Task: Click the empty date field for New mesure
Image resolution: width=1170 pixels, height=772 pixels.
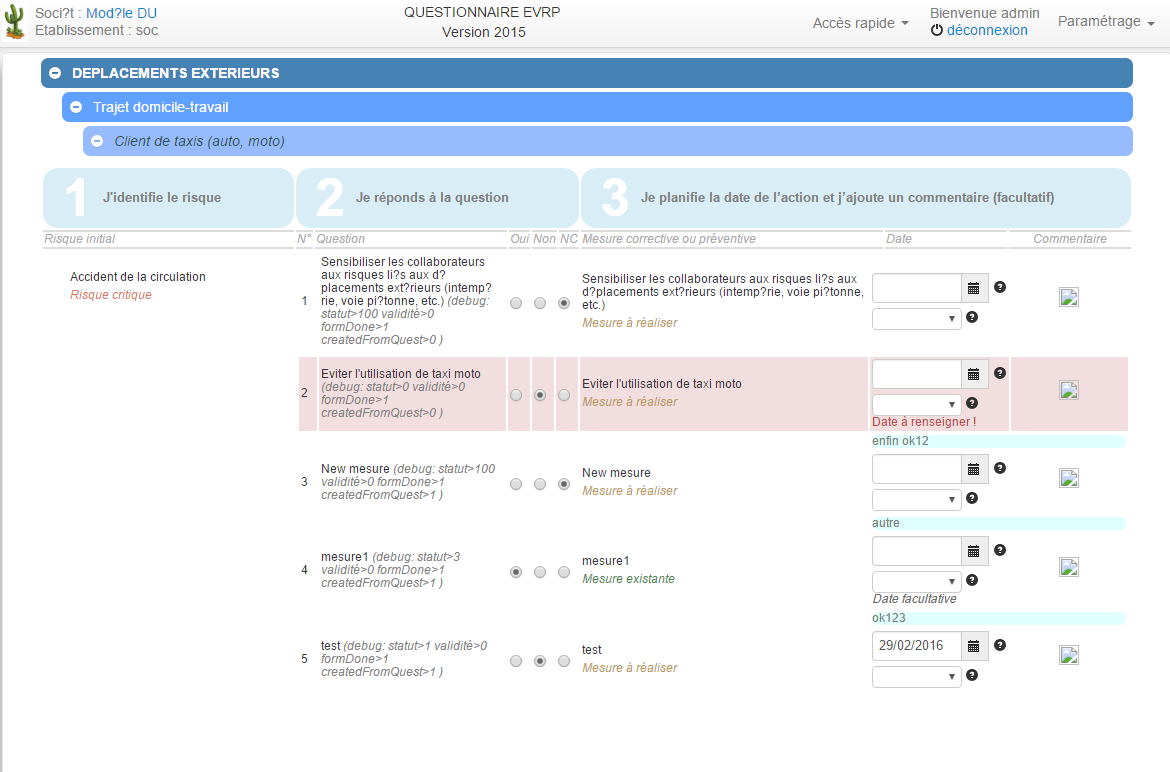Action: (915, 468)
